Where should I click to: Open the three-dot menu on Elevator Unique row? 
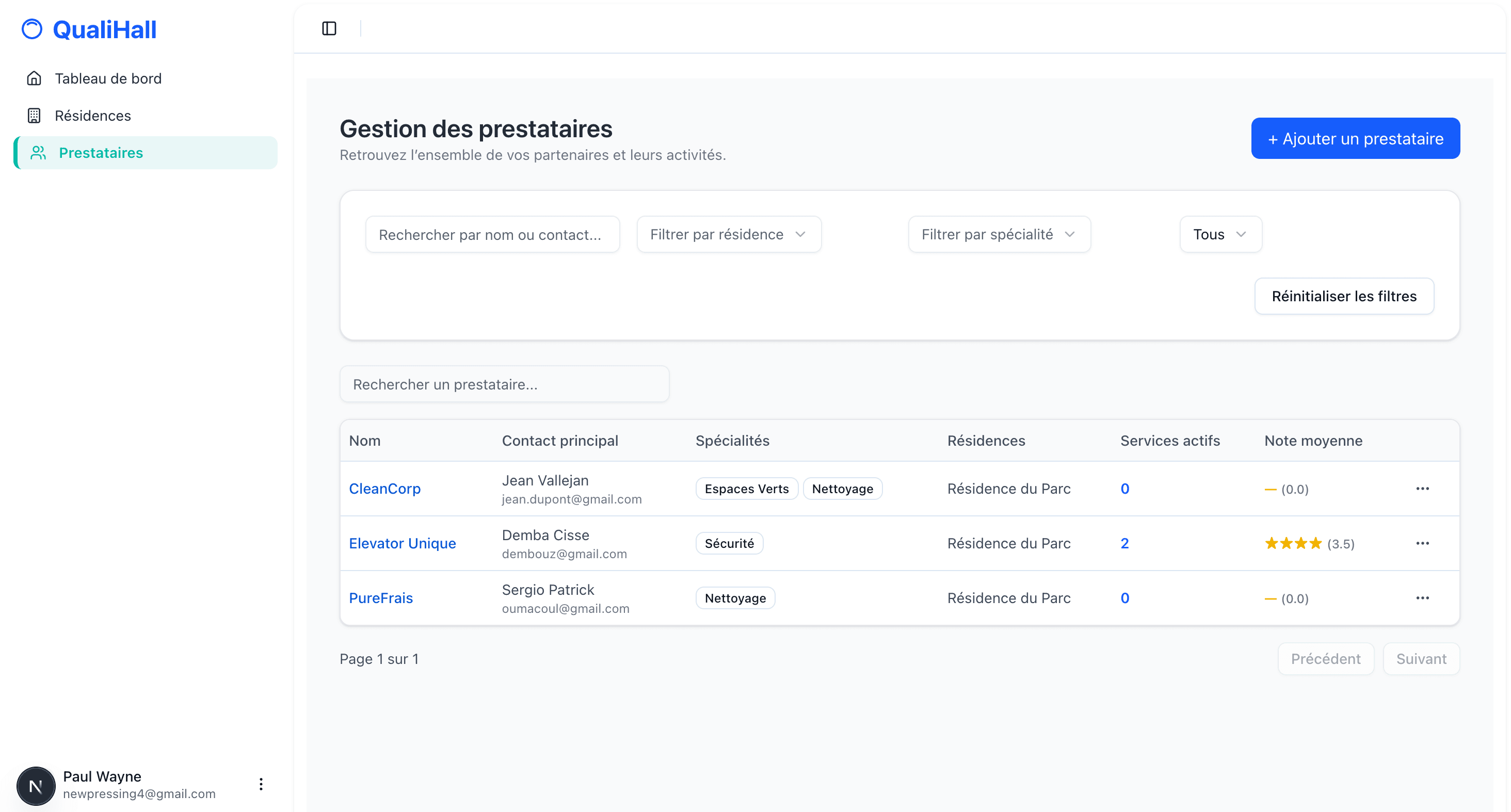pos(1423,543)
